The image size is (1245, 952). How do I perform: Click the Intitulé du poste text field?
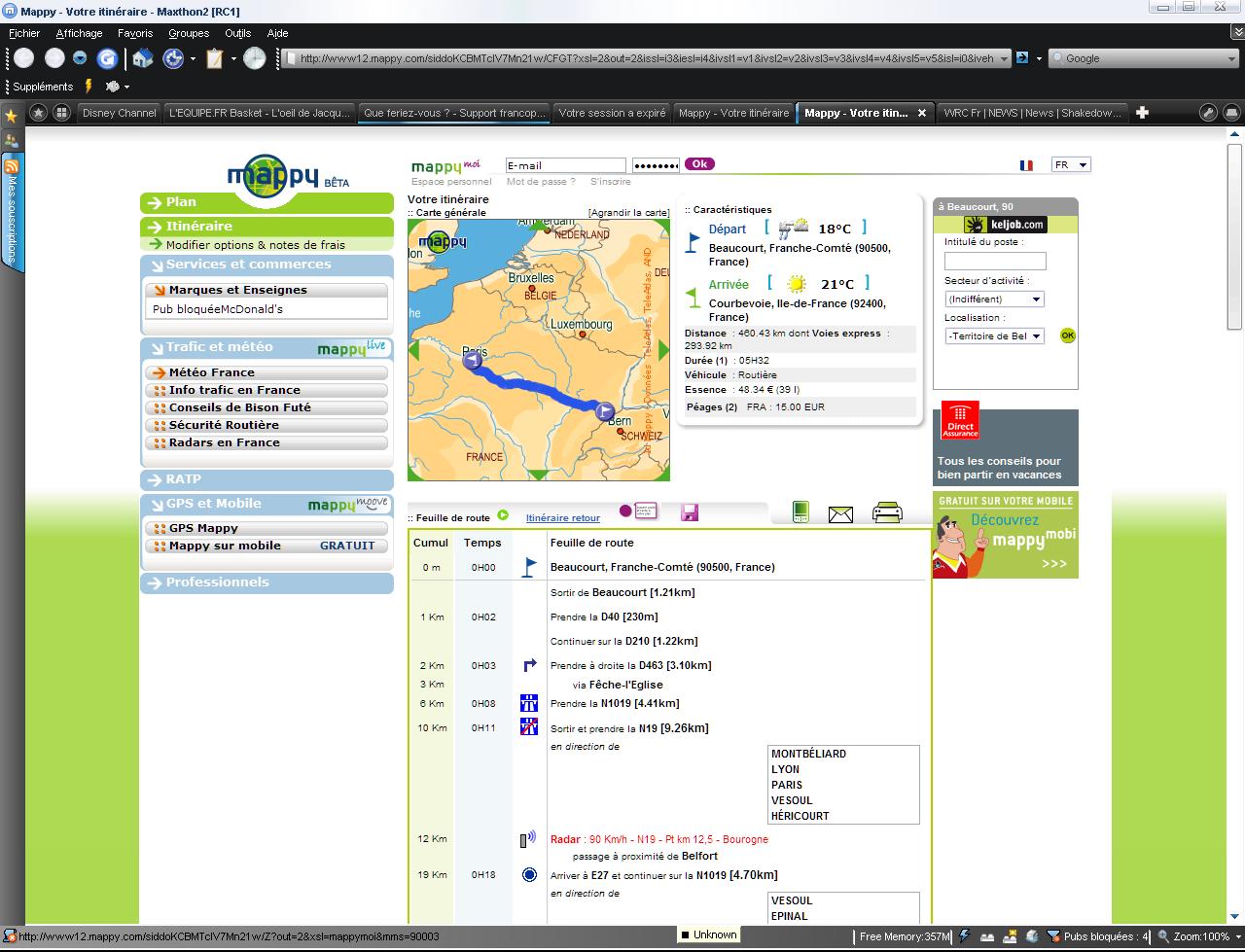coord(995,261)
